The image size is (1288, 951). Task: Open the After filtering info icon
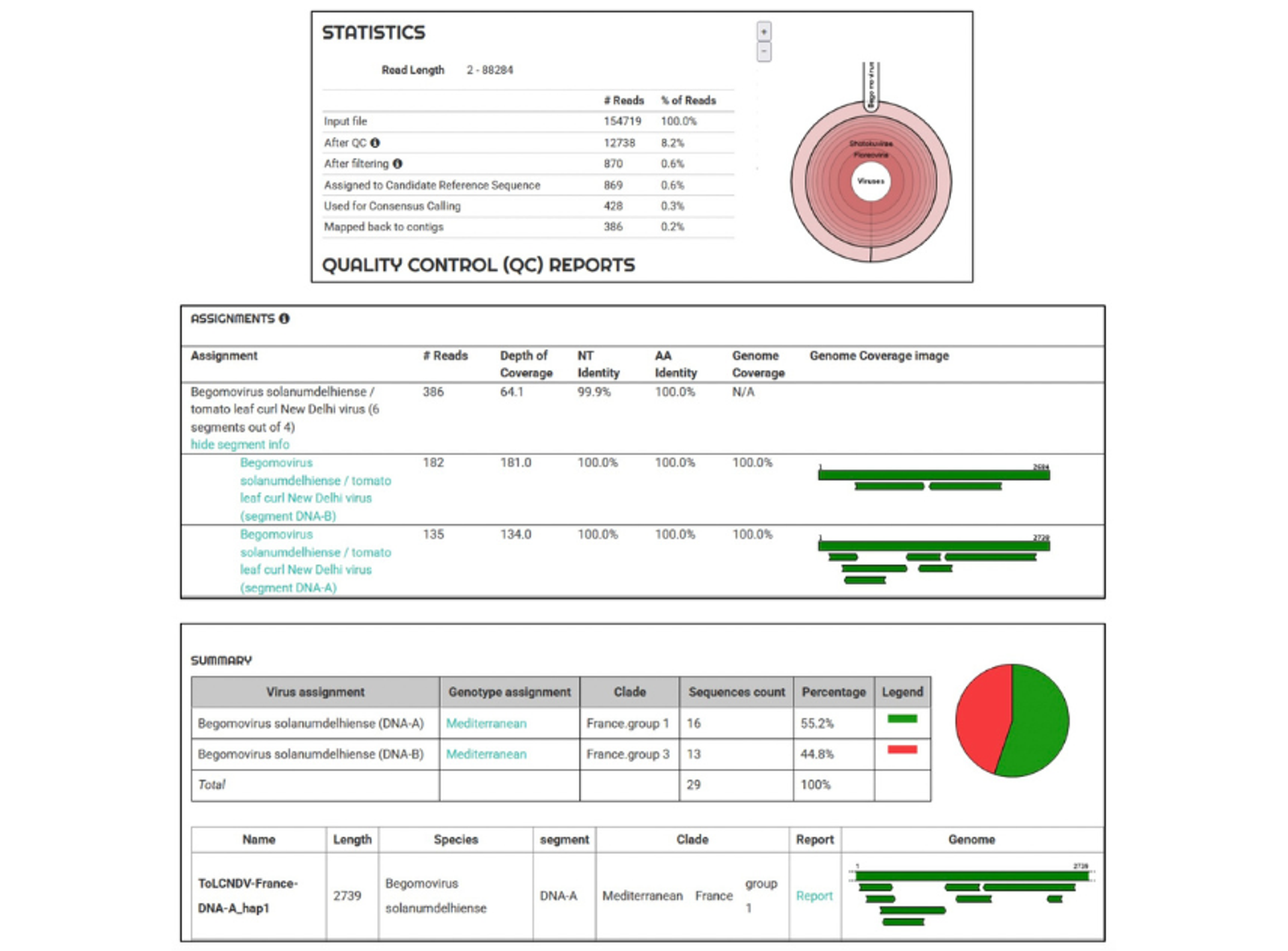[x=397, y=164]
